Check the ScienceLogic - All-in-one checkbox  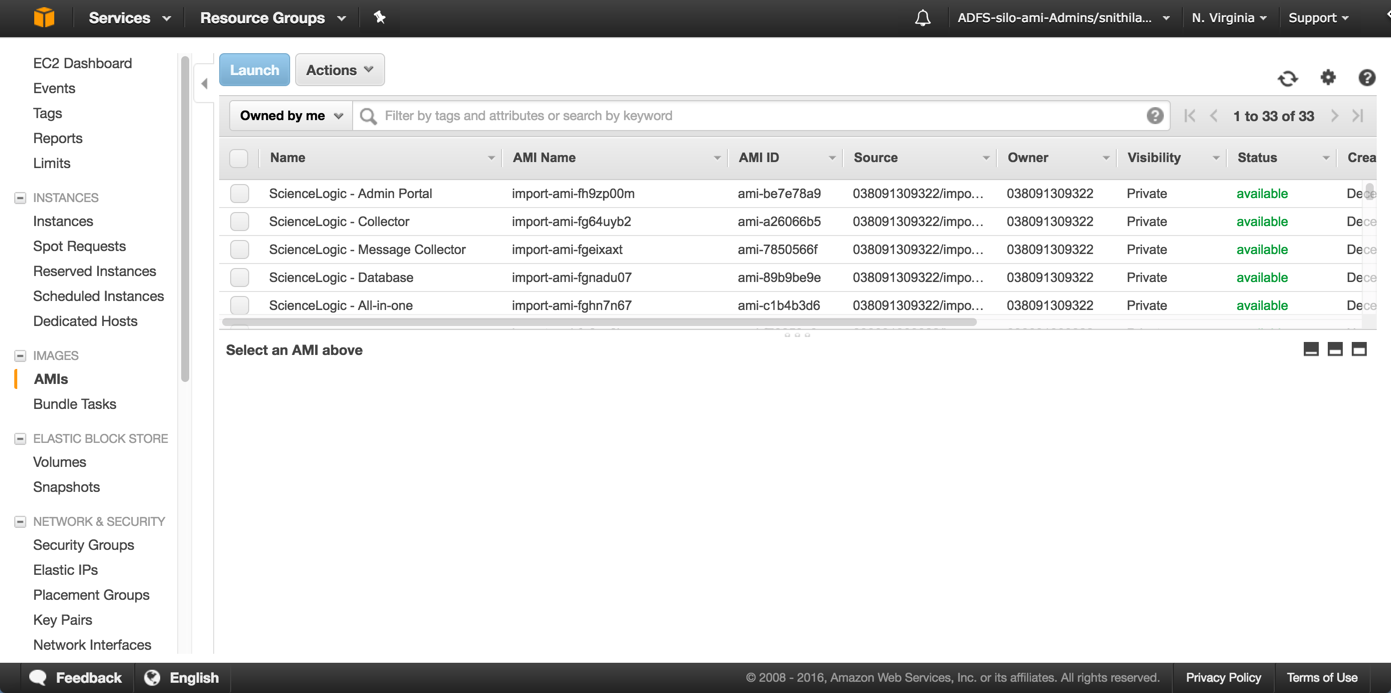point(239,306)
